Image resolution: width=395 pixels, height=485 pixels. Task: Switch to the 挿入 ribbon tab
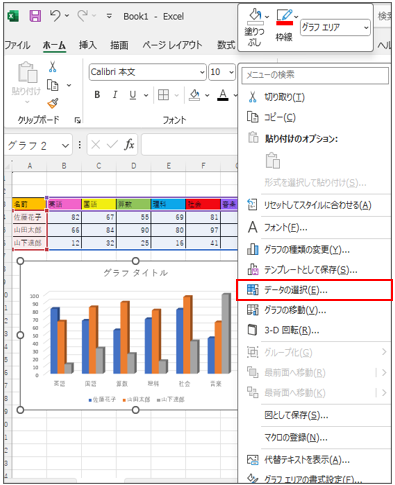[x=88, y=45]
